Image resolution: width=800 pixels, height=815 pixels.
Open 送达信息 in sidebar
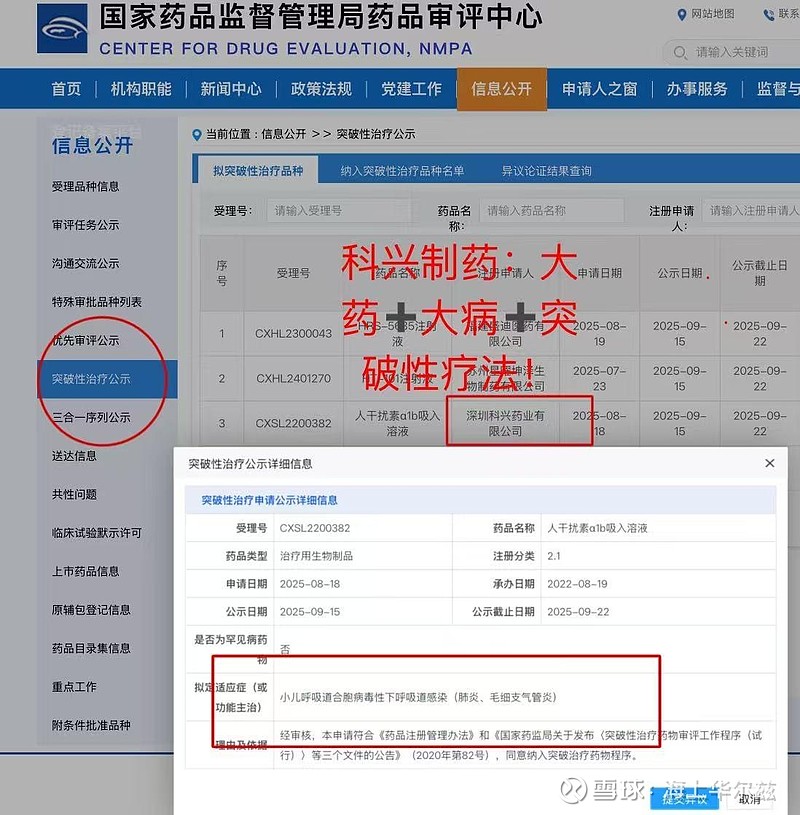point(74,456)
